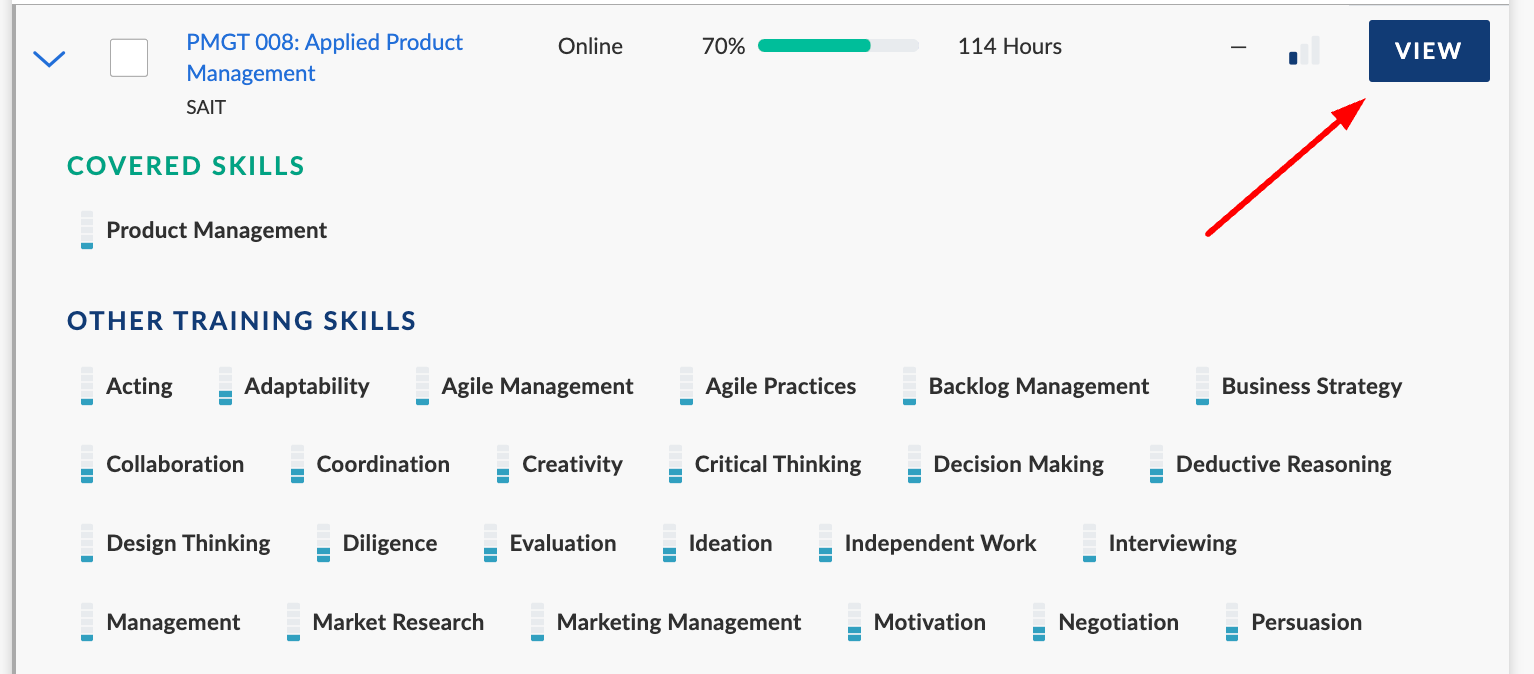The height and width of the screenshot is (674, 1534).
Task: Click the skill level bars icon beside VIEW
Action: coord(1304,51)
